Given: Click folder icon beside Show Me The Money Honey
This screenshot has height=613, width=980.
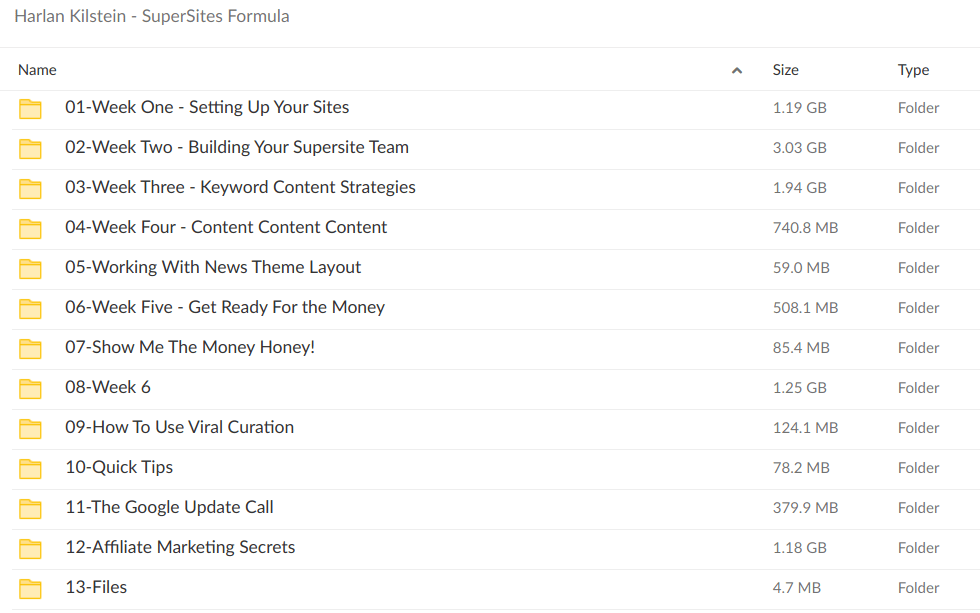Looking at the screenshot, I should (31, 349).
